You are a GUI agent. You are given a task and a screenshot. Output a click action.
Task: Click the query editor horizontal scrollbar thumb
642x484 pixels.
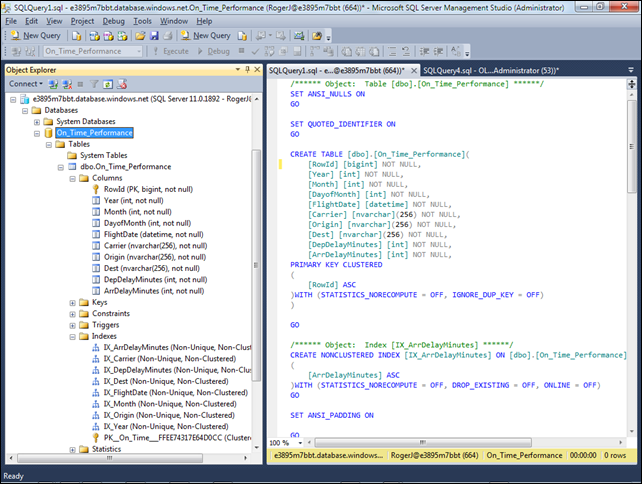click(423, 443)
